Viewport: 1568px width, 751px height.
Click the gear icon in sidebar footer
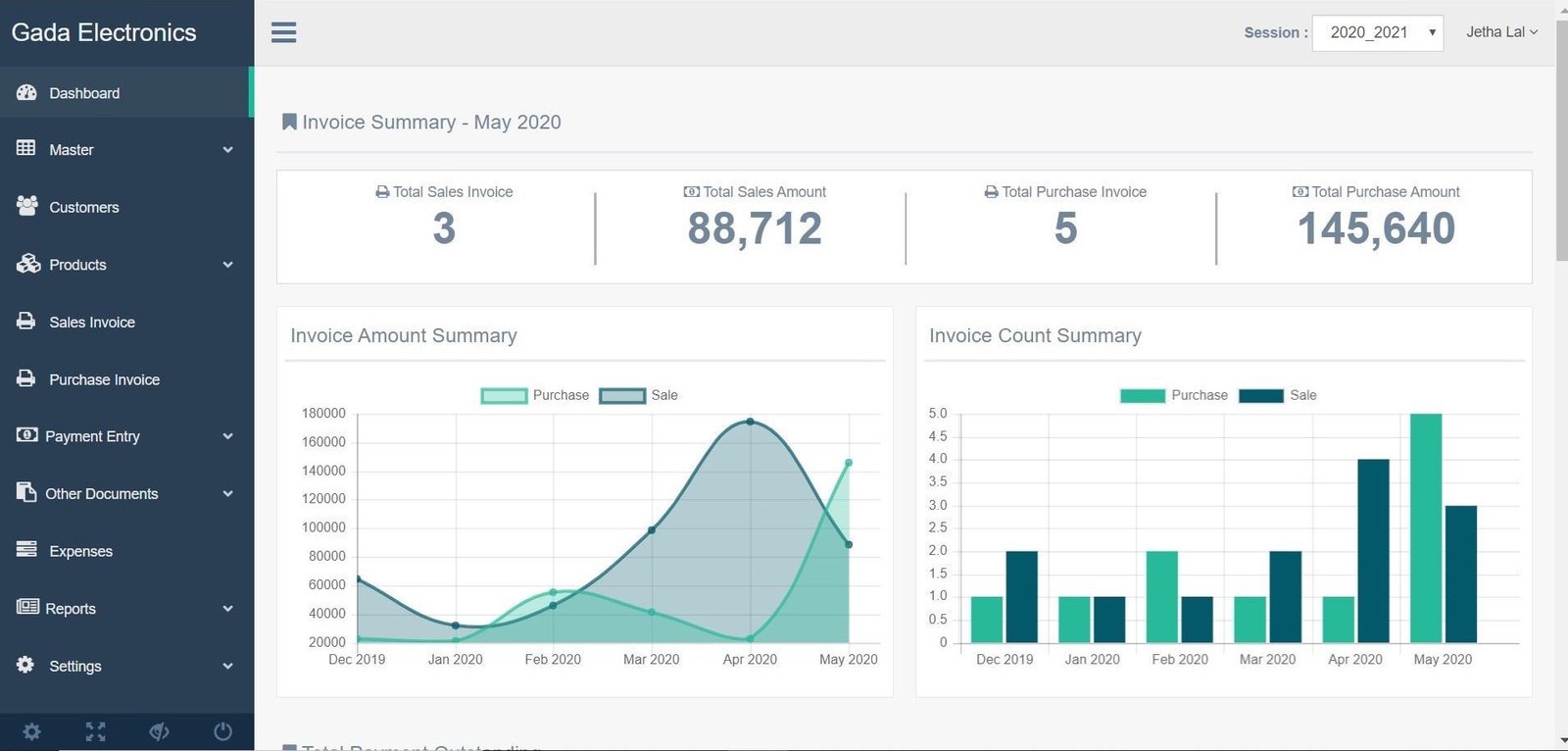click(31, 731)
